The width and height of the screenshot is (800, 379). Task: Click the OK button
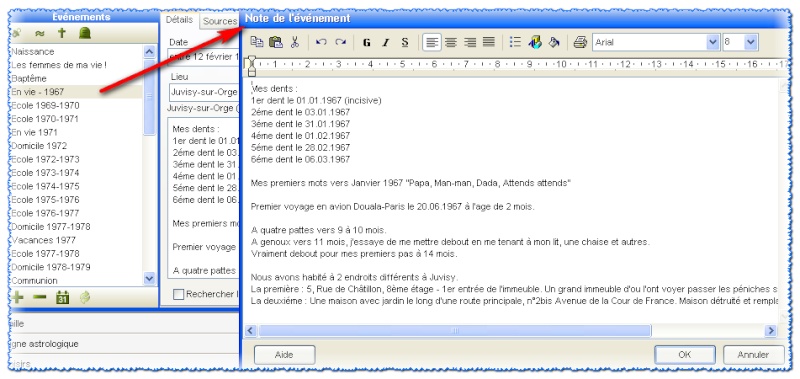pos(685,355)
